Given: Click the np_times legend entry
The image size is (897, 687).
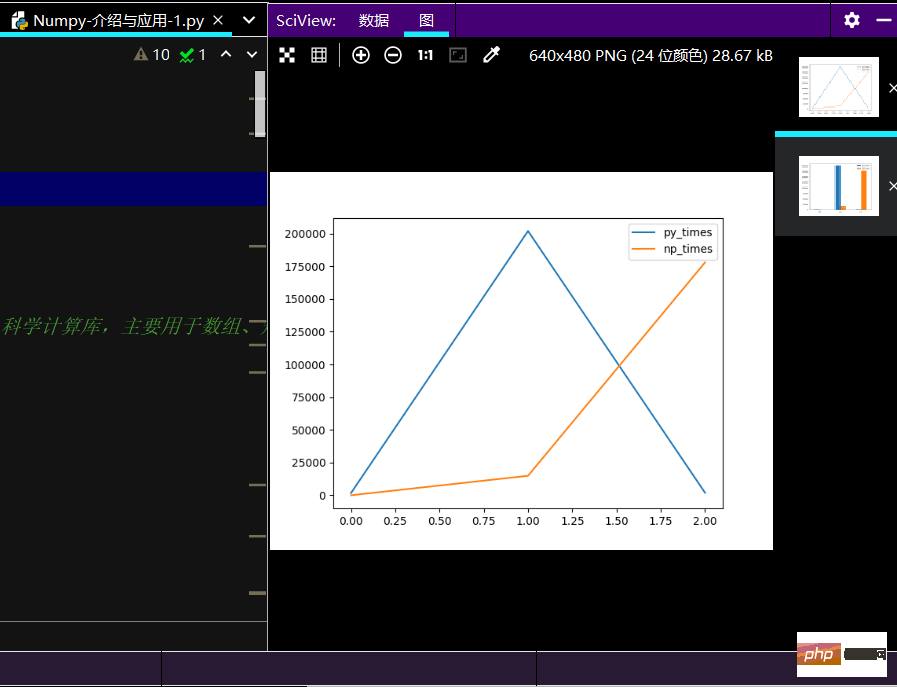Looking at the screenshot, I should (x=672, y=249).
